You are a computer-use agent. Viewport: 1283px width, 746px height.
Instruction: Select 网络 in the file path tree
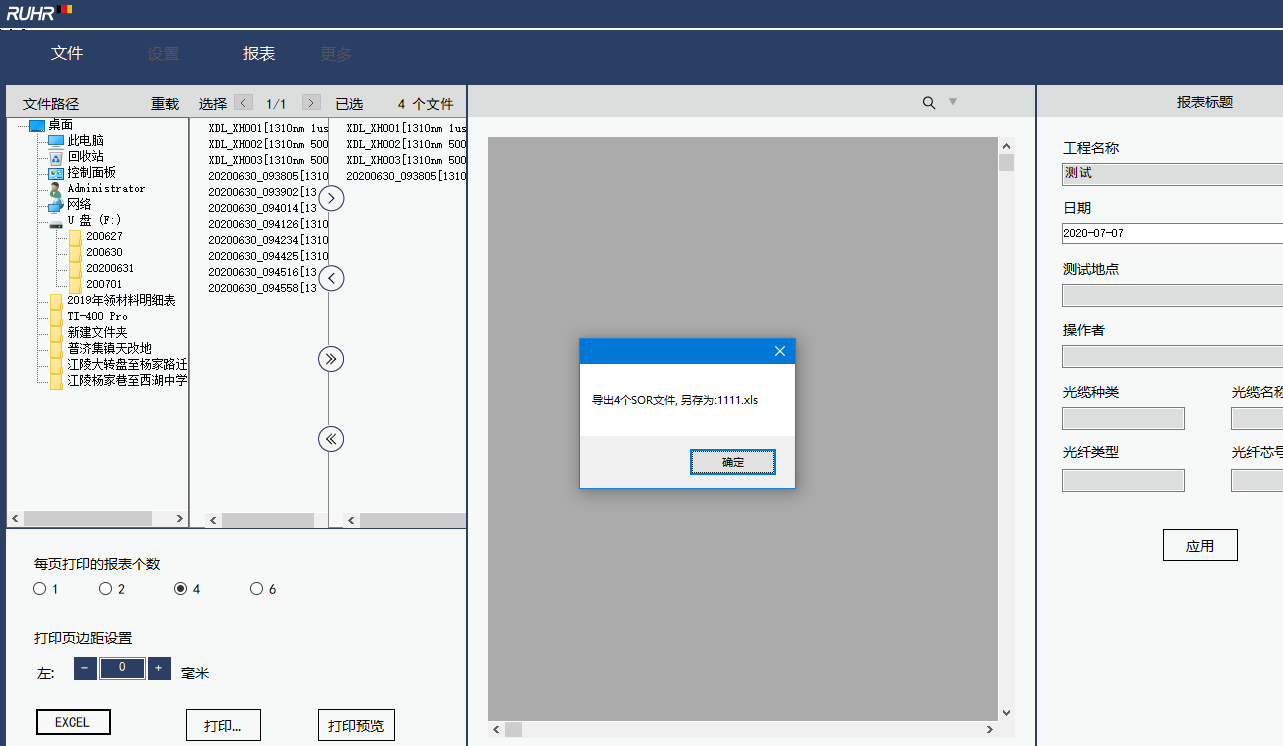(79, 204)
